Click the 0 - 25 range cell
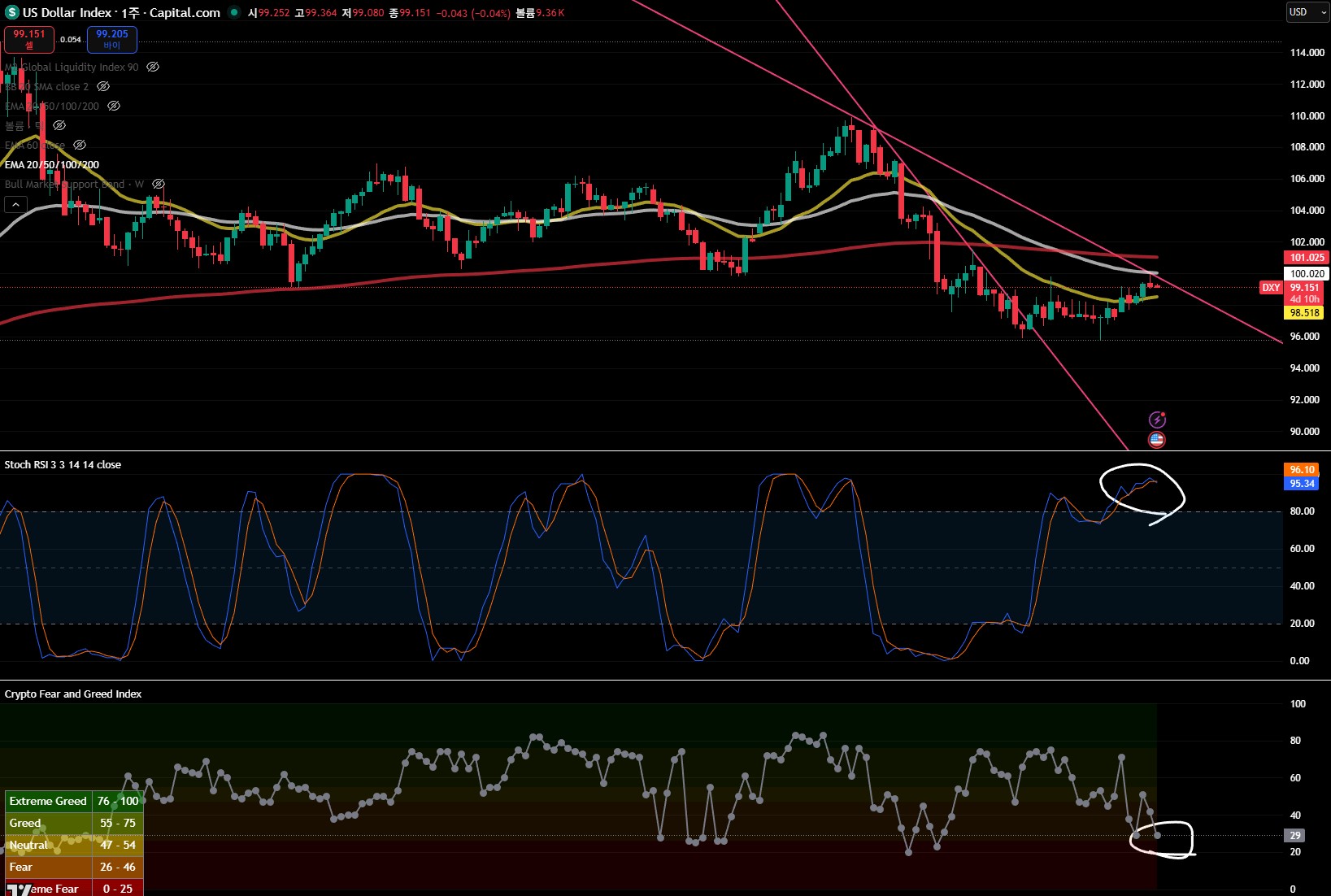The height and width of the screenshot is (896, 1331). point(118,888)
